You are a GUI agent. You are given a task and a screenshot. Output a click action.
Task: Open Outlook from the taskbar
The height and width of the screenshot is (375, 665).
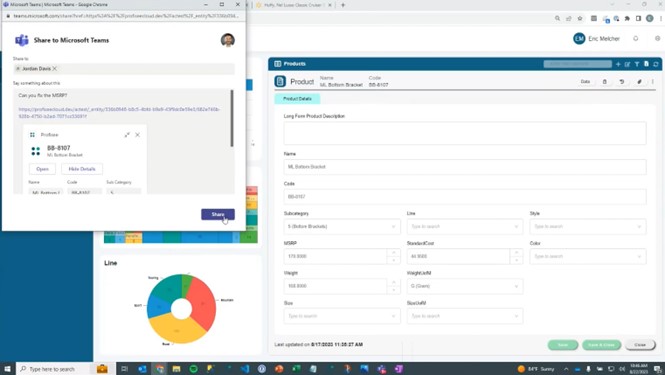[x=142, y=369]
